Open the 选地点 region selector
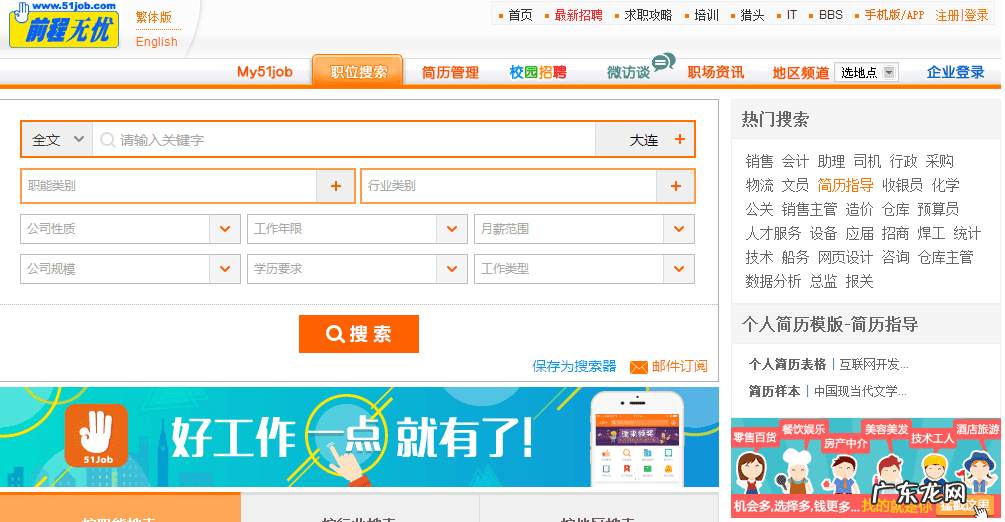 tap(866, 72)
